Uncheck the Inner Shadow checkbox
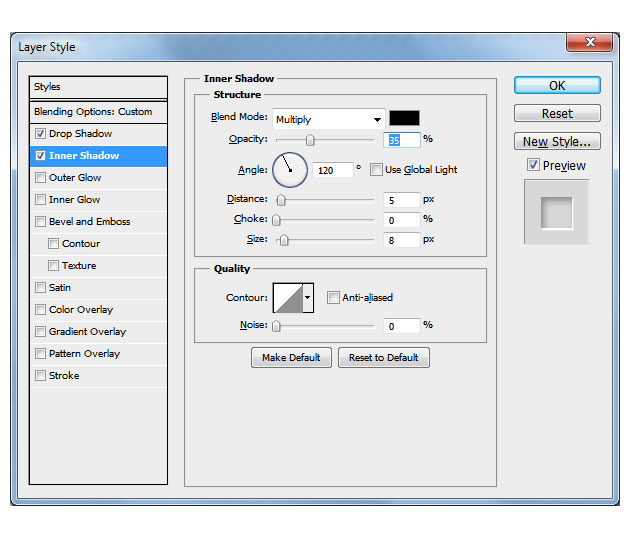The height and width of the screenshot is (539, 630). (x=40, y=155)
